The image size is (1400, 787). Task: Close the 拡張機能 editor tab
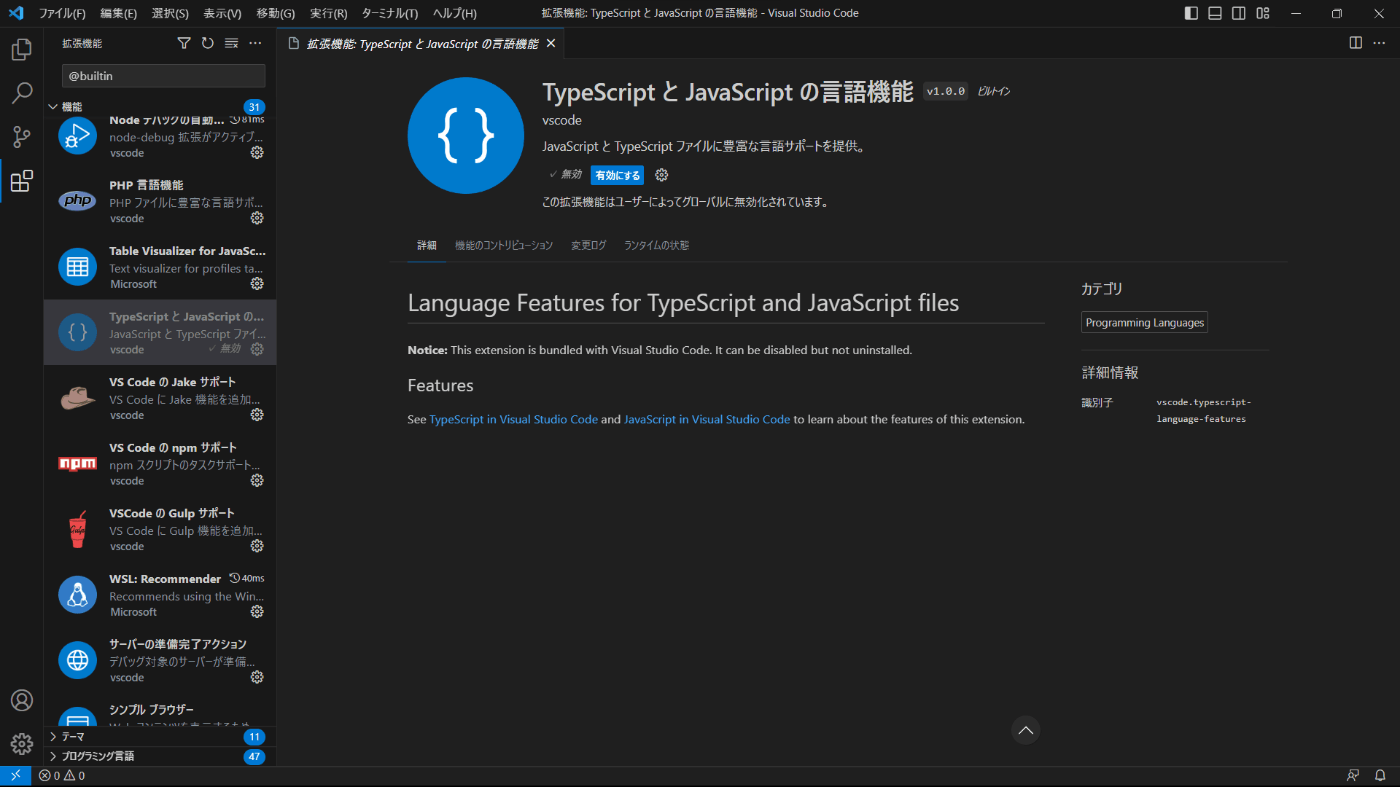pos(550,44)
